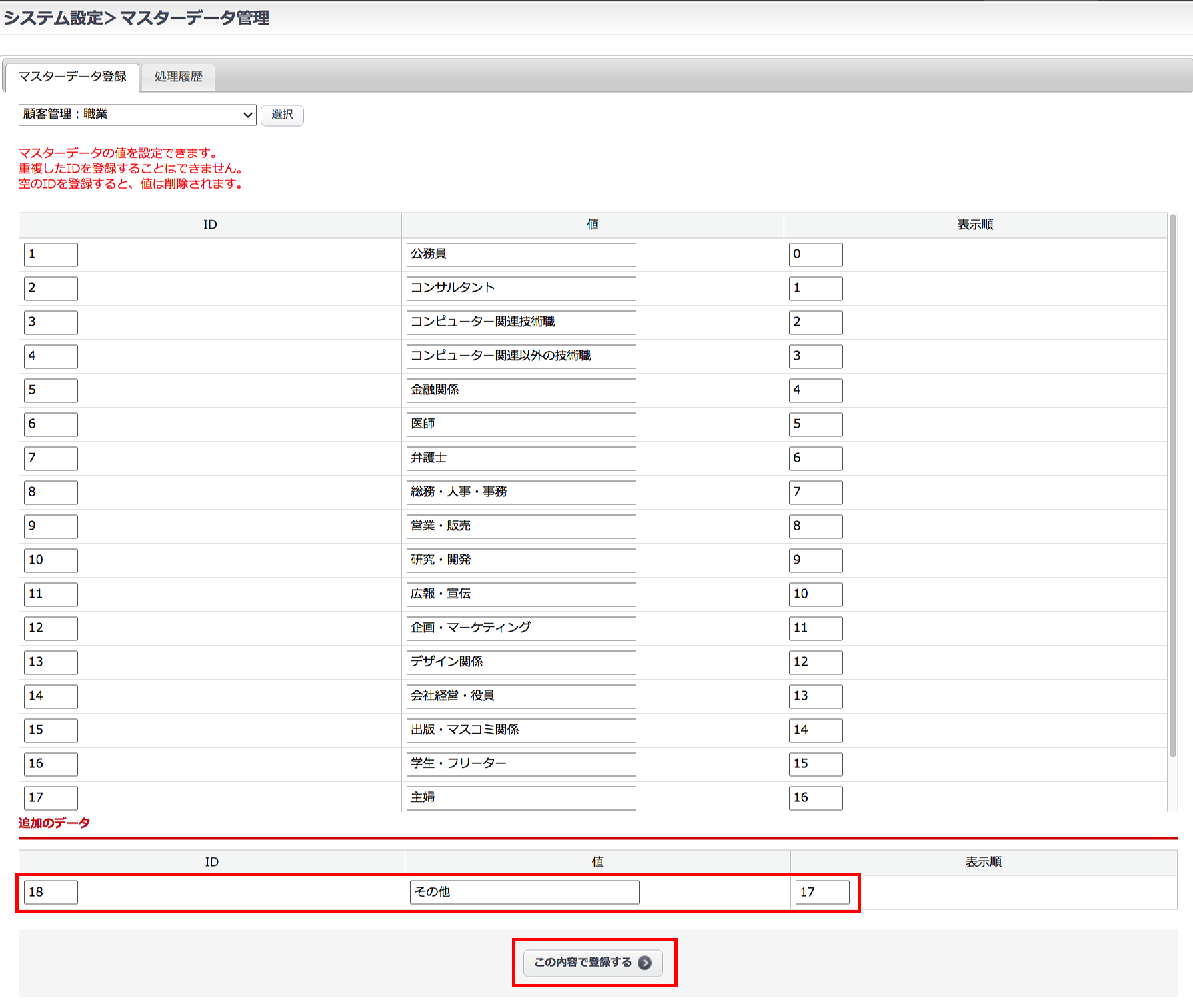Image resolution: width=1193 pixels, height=1008 pixels.
Task: Focus display order field for 研究・開発
Action: click(x=815, y=560)
